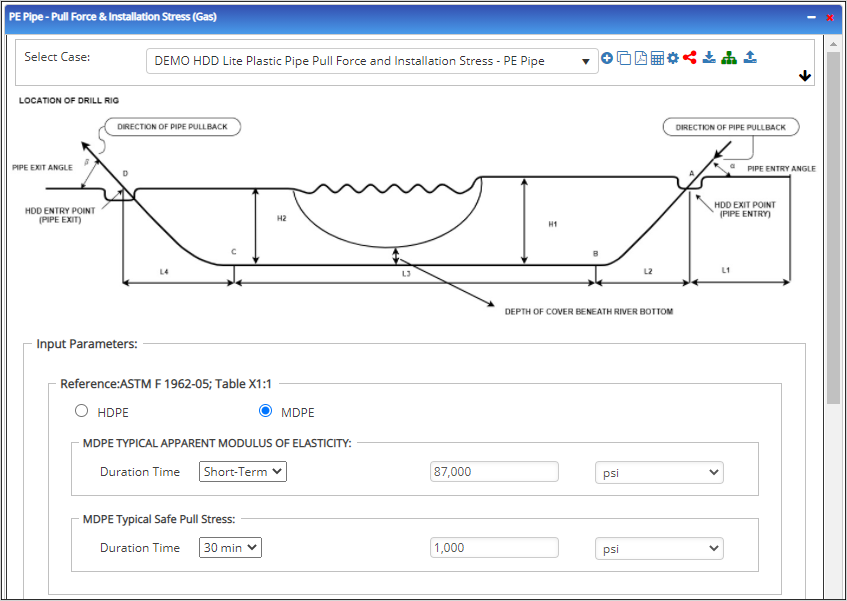Open the 30 min Duration Time dropdown
Screen dimensions: 847x601
click(230, 547)
